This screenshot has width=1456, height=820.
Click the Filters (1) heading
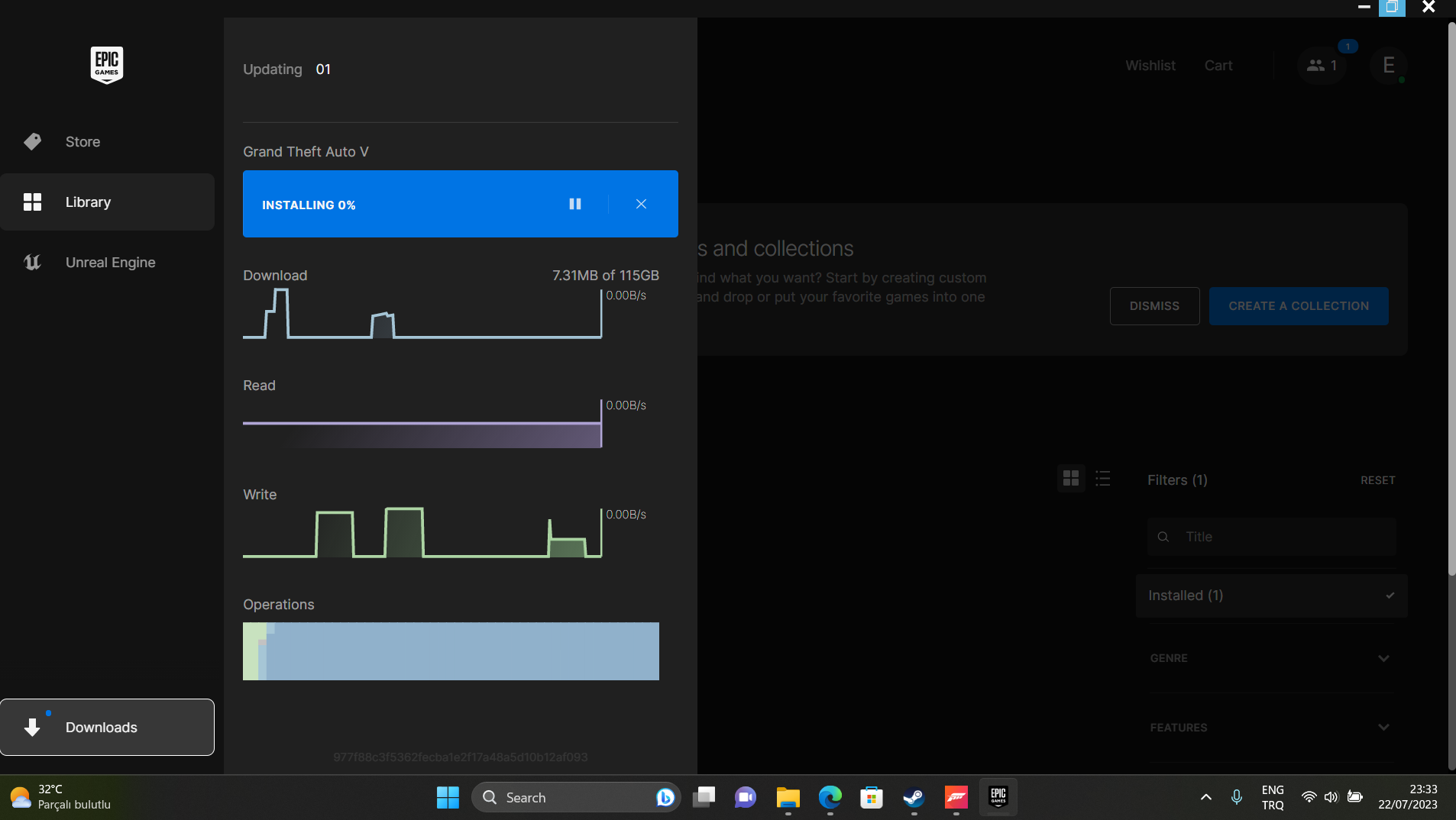coord(1177,480)
